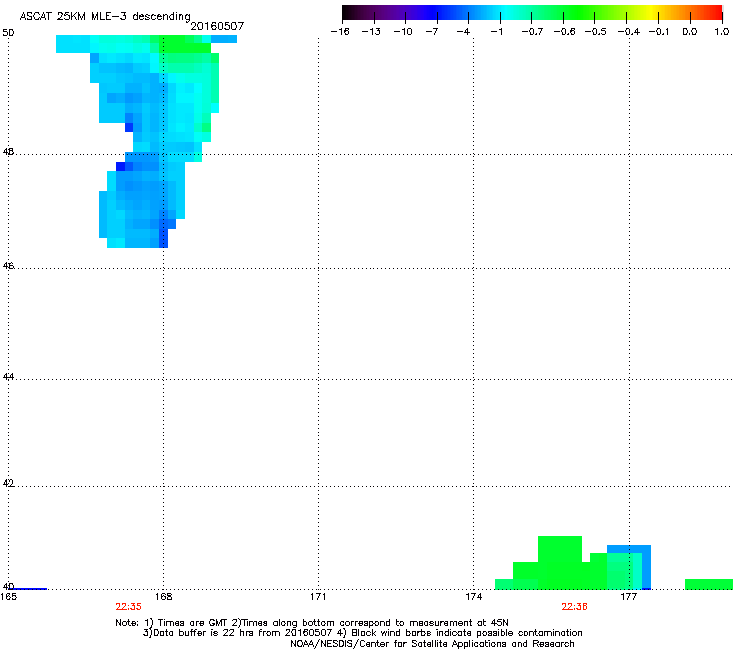Click the color bar label -0.4
Screen dimensions: 740x650
[x=629, y=32]
